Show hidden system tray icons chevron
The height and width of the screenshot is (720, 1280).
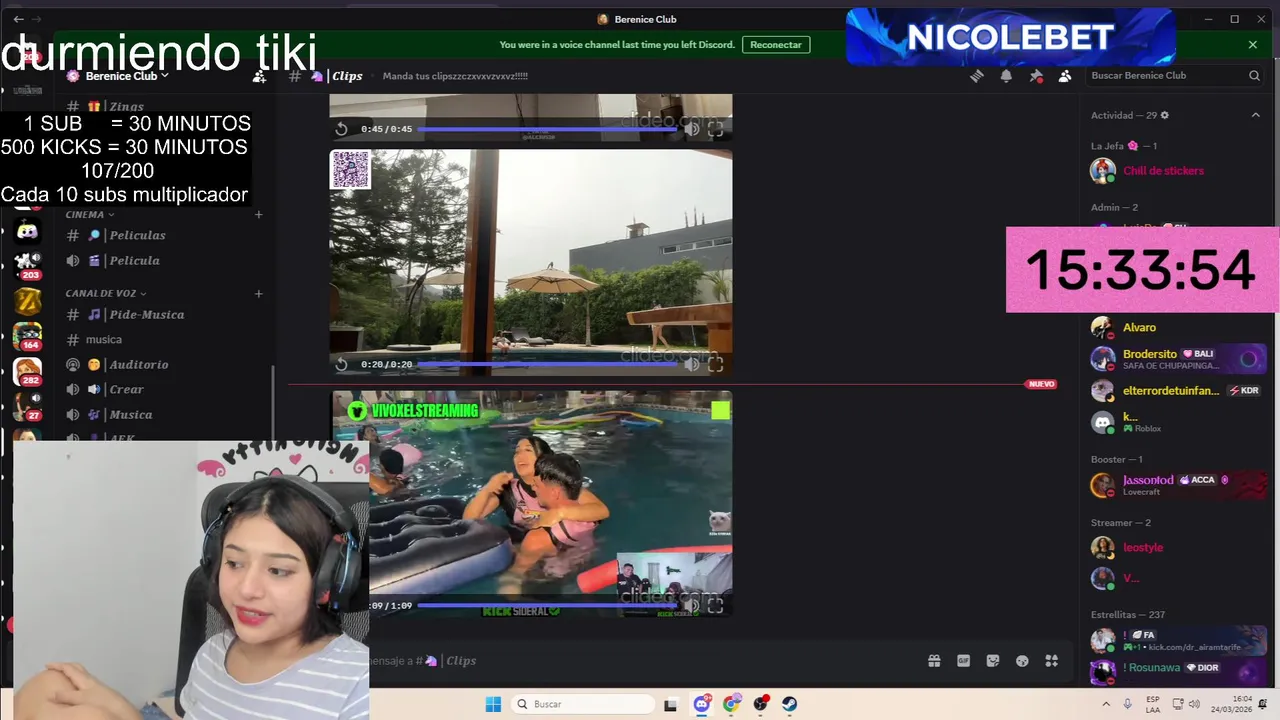tap(1106, 704)
